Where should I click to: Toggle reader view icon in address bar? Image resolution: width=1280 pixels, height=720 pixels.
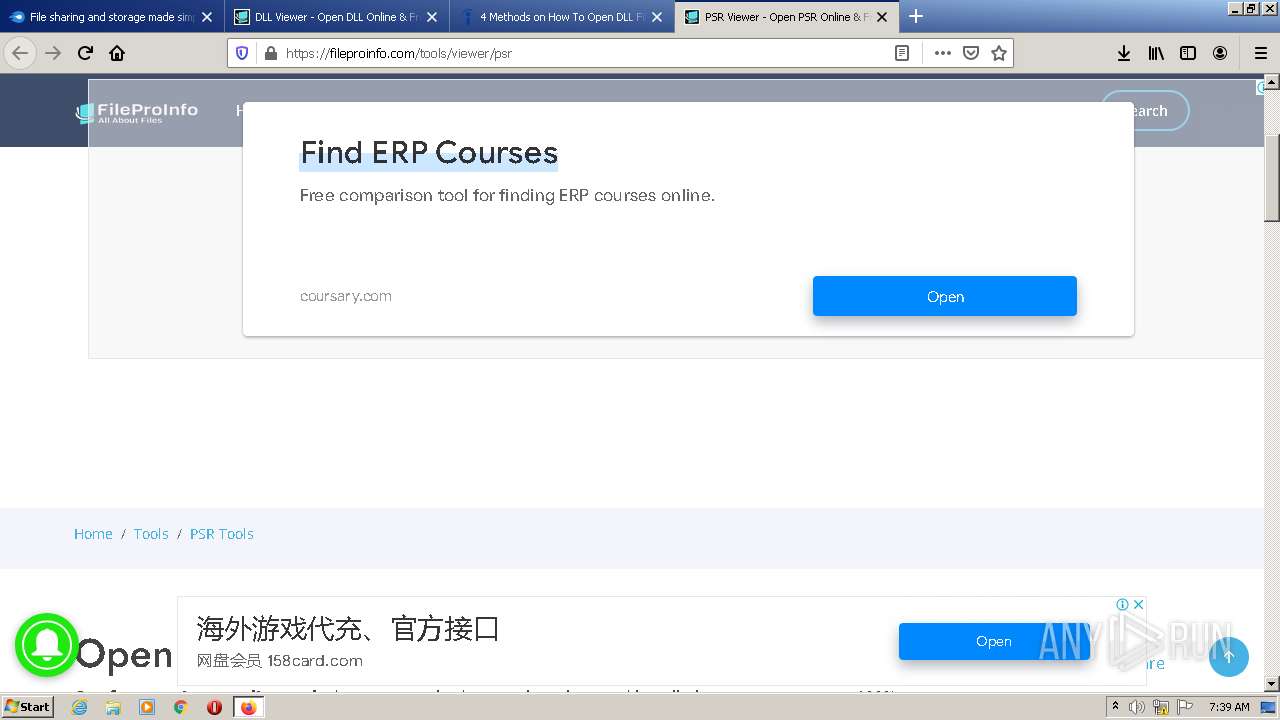pyautogui.click(x=902, y=53)
